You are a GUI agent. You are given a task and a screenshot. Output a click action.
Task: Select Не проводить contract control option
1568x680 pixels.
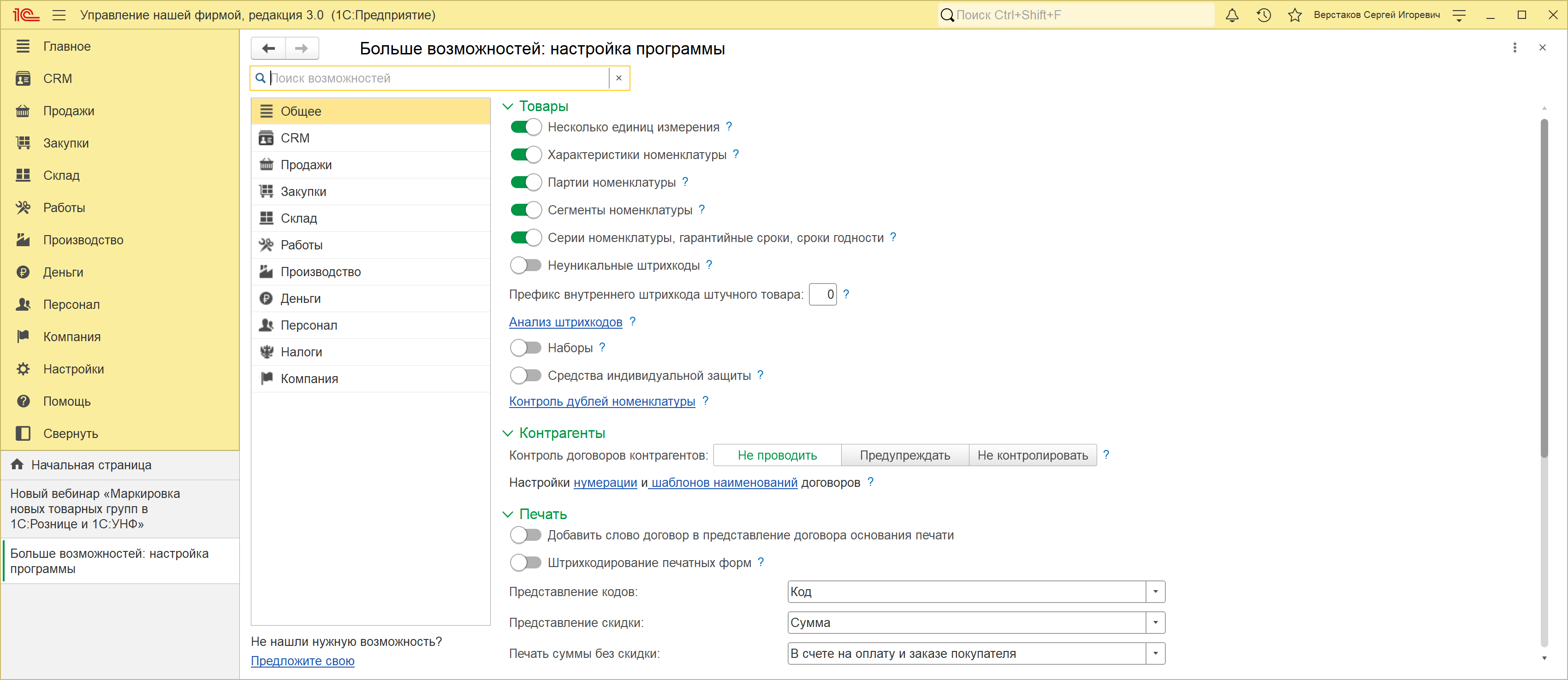point(777,455)
